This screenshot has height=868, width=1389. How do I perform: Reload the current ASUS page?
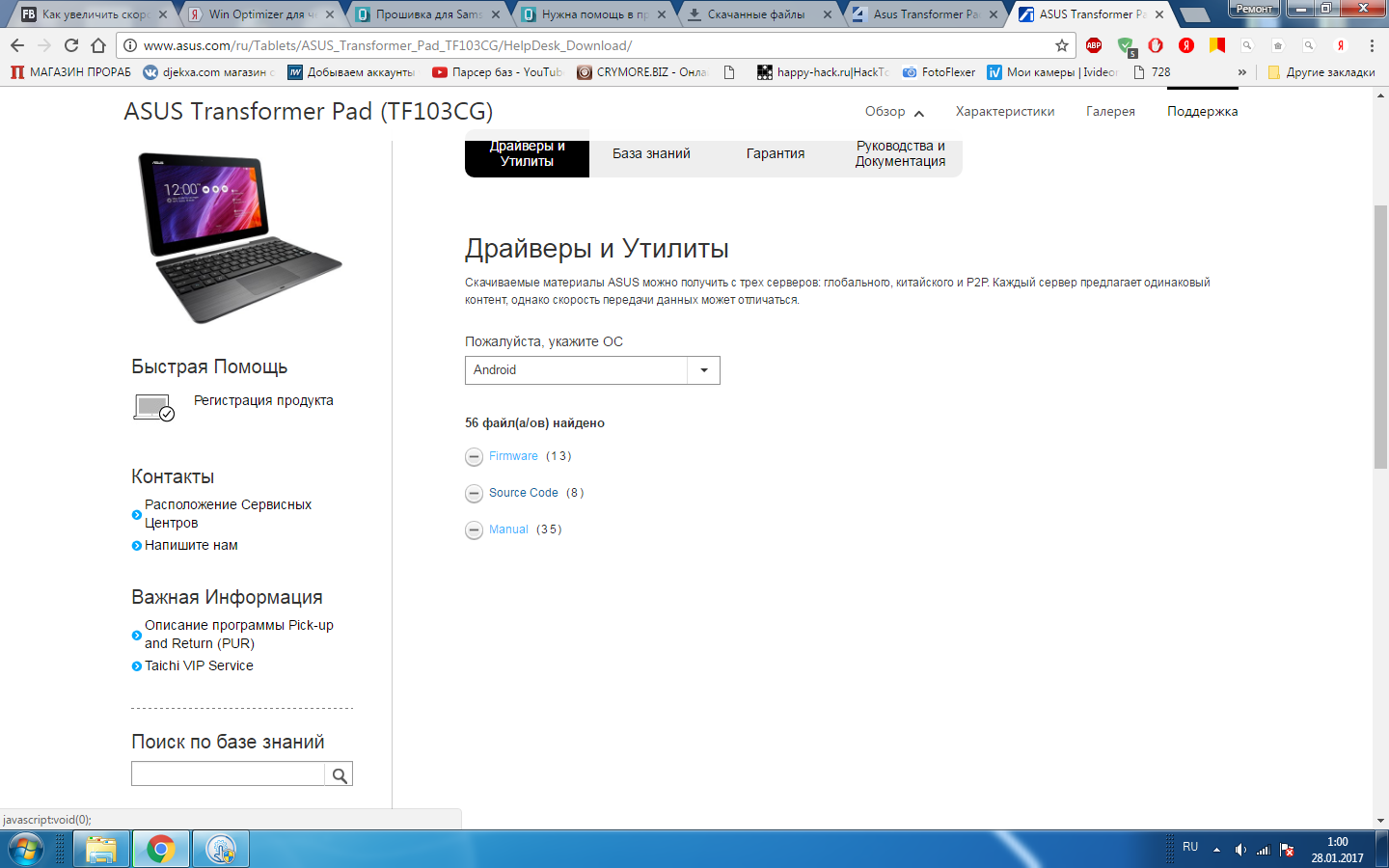(71, 45)
